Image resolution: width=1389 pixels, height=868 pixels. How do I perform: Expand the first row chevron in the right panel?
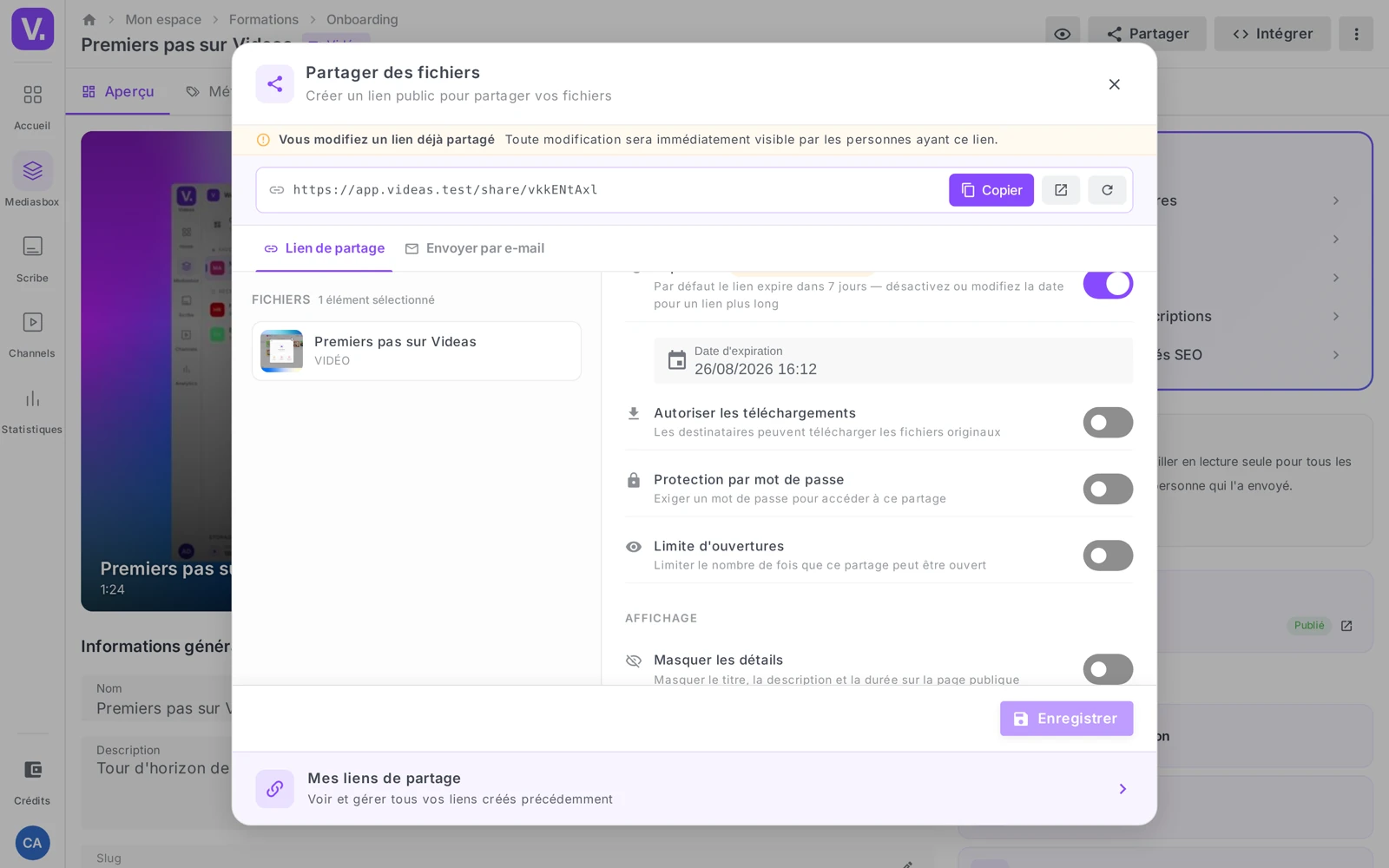point(1336,201)
